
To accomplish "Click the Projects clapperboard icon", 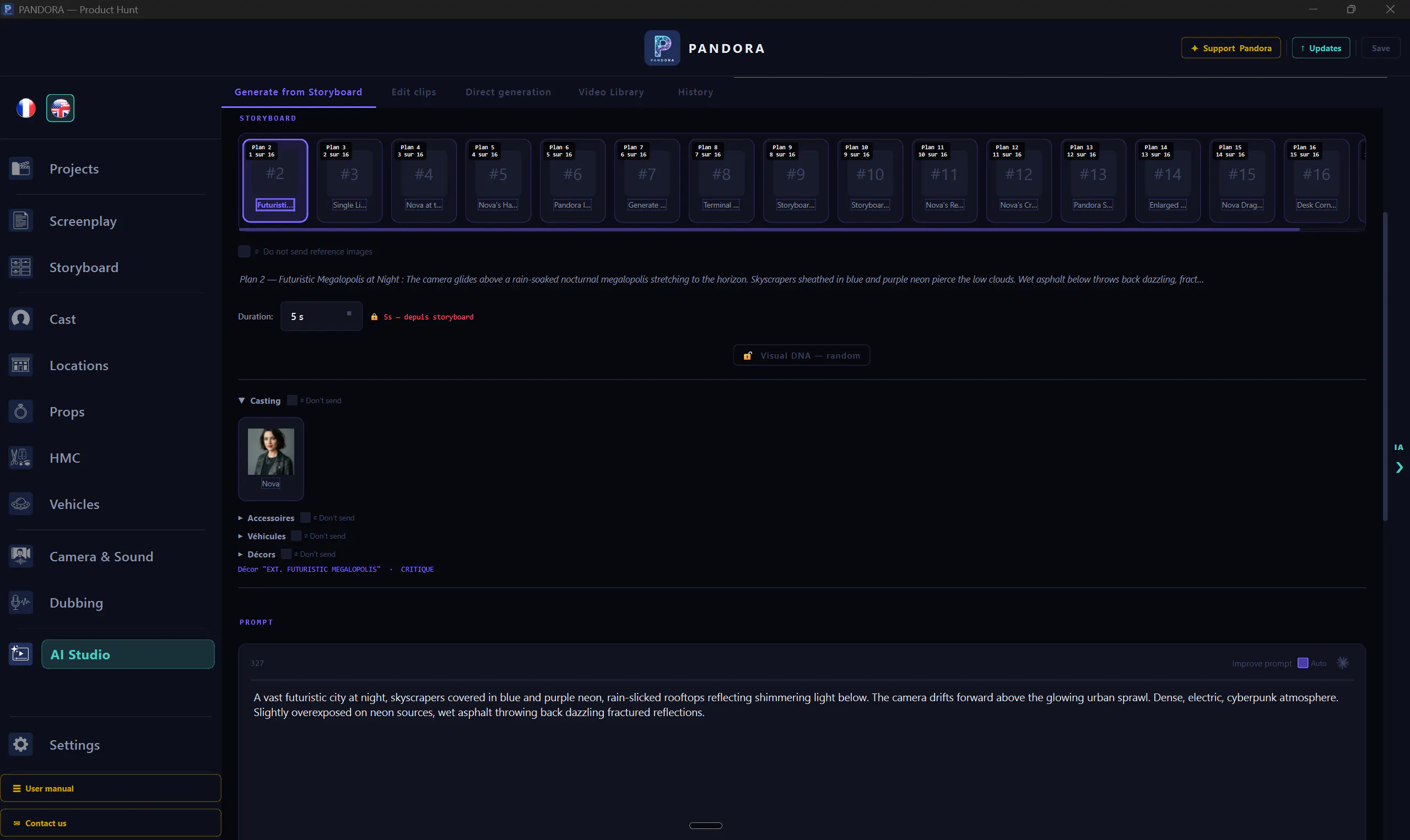I will (x=21, y=168).
